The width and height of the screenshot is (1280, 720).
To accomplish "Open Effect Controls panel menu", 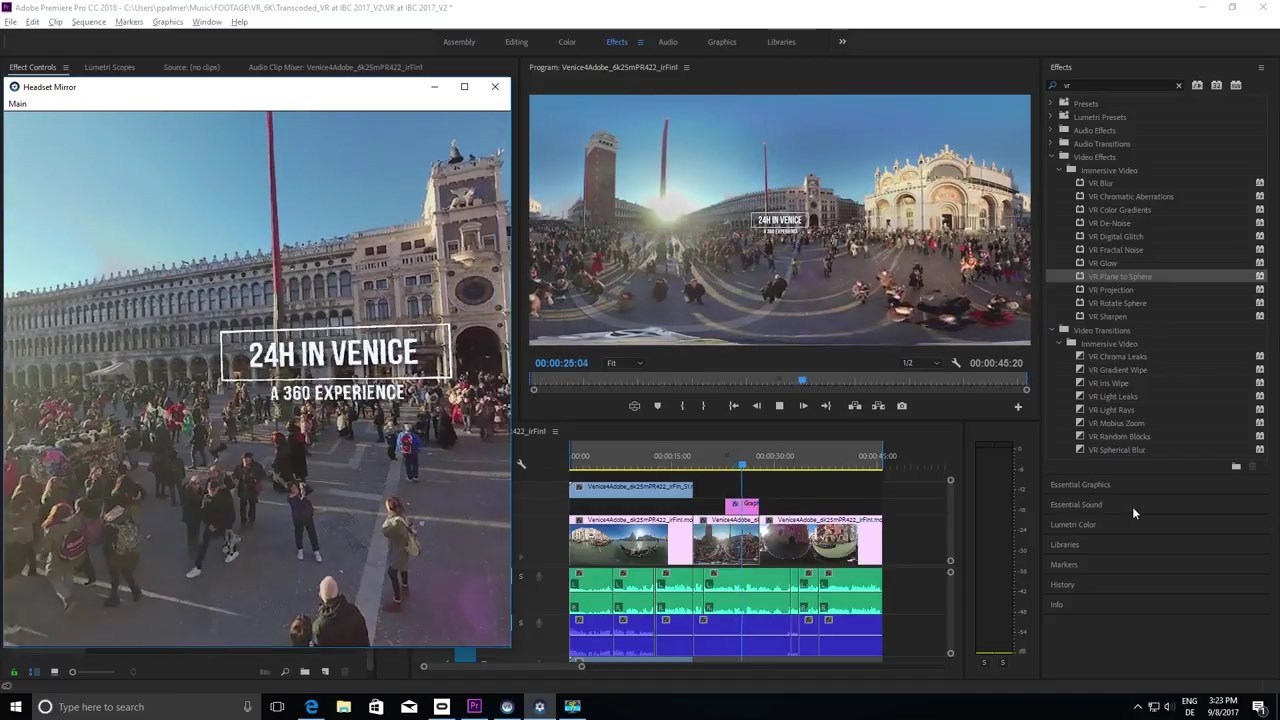I will tap(66, 67).
